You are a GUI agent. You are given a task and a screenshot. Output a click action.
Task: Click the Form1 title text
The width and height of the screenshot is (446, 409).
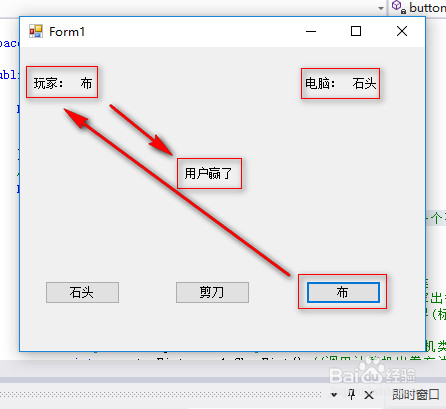coord(67,32)
